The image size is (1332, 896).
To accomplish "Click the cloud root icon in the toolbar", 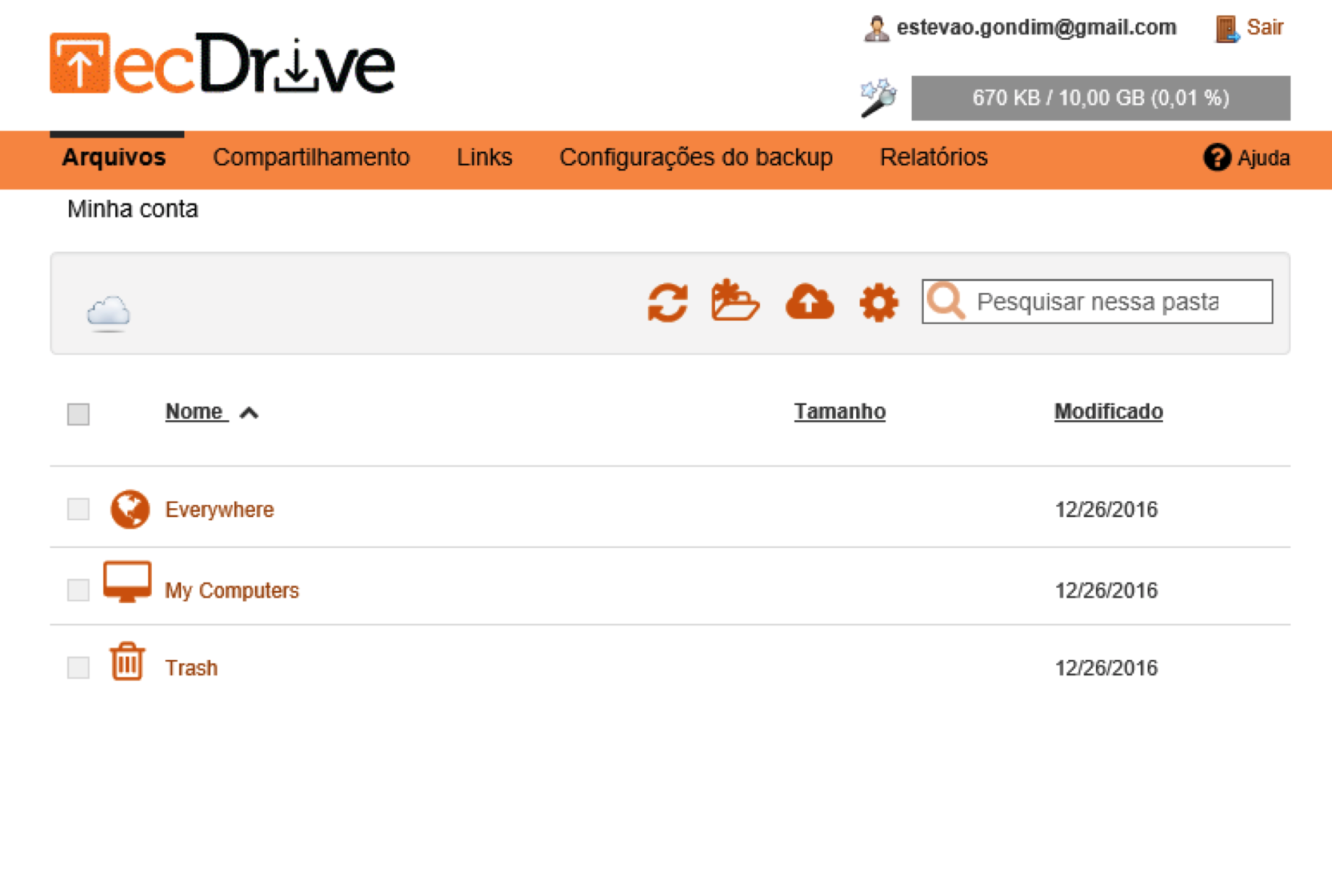I will (x=108, y=313).
